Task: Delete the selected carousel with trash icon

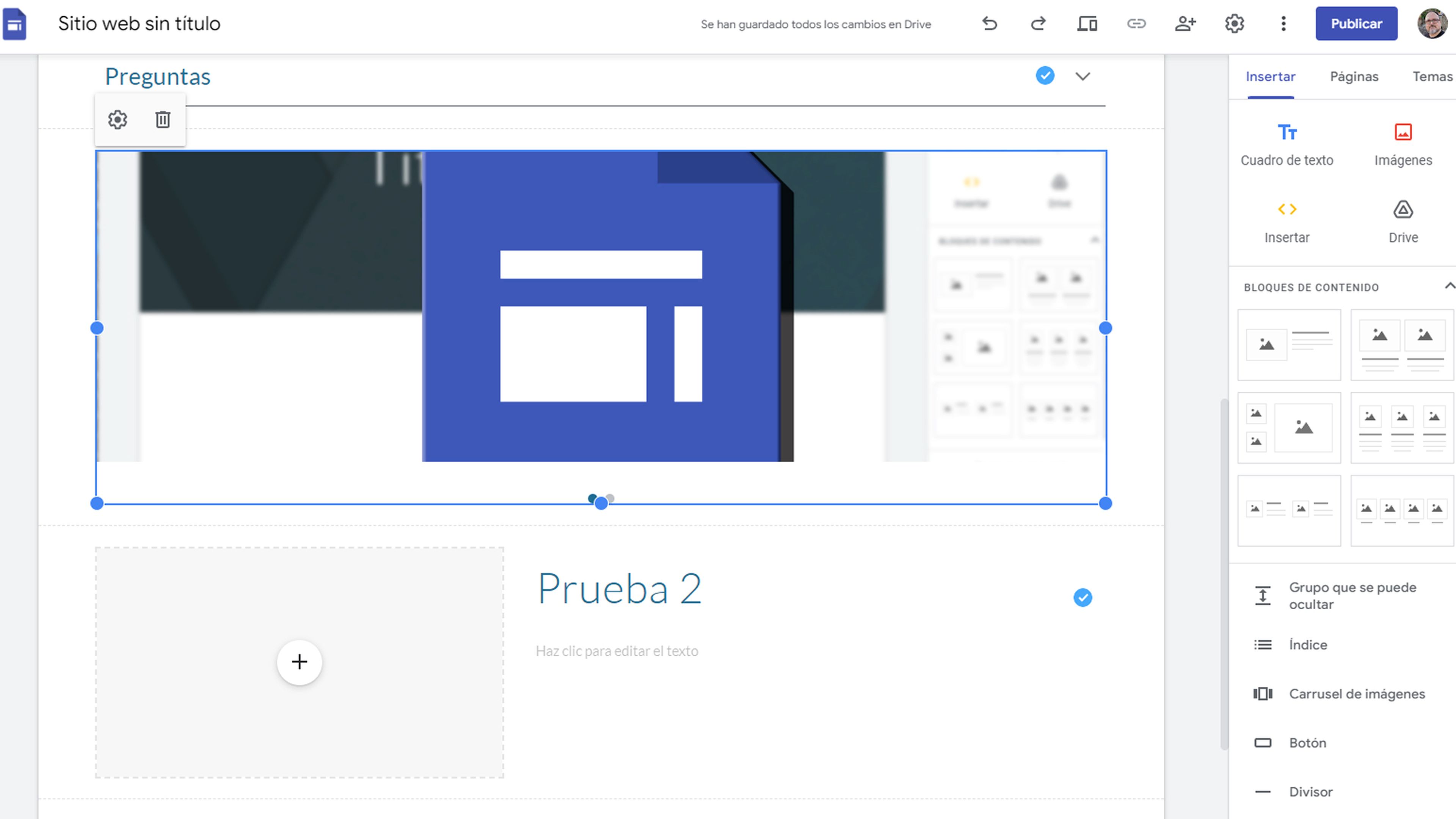Action: (163, 120)
